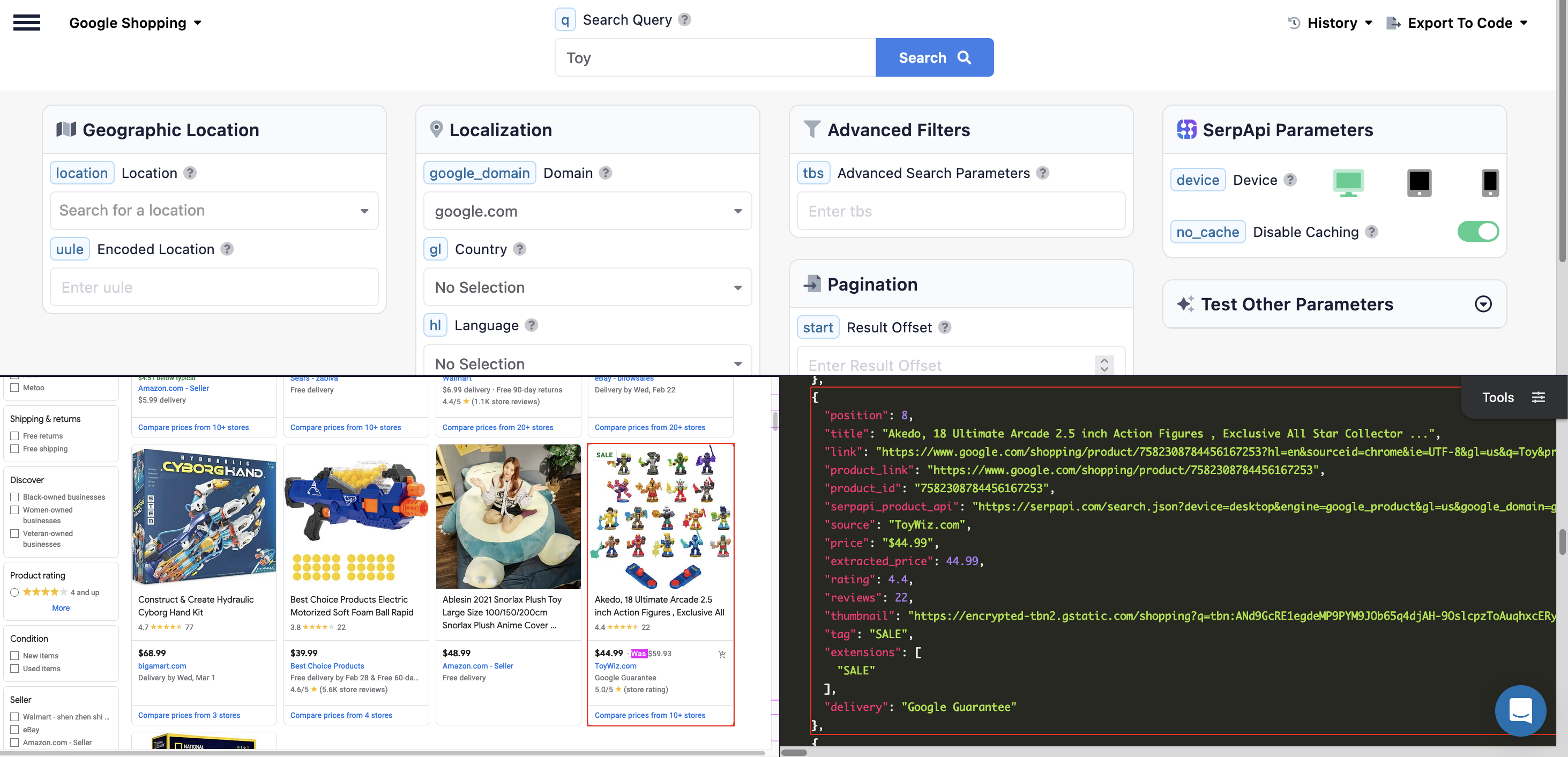The image size is (1568, 757).
Task: Expand the Test Other Parameters section
Action: click(1483, 304)
